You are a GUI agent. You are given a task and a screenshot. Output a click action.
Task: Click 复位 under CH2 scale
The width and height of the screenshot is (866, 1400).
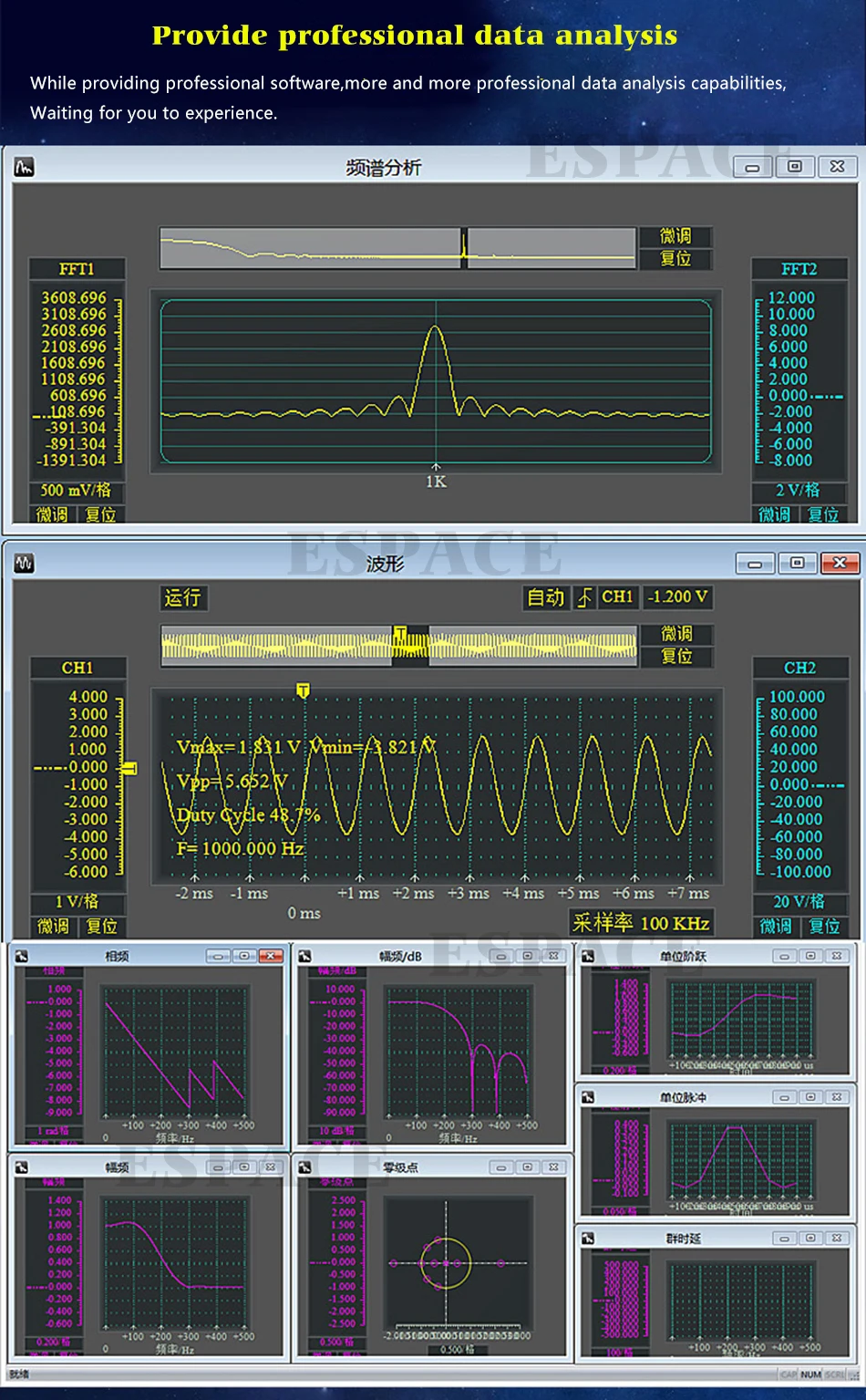[x=824, y=927]
